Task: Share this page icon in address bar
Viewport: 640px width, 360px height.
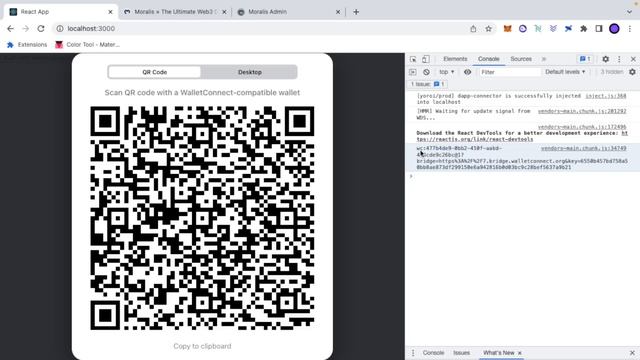Action: click(473, 29)
